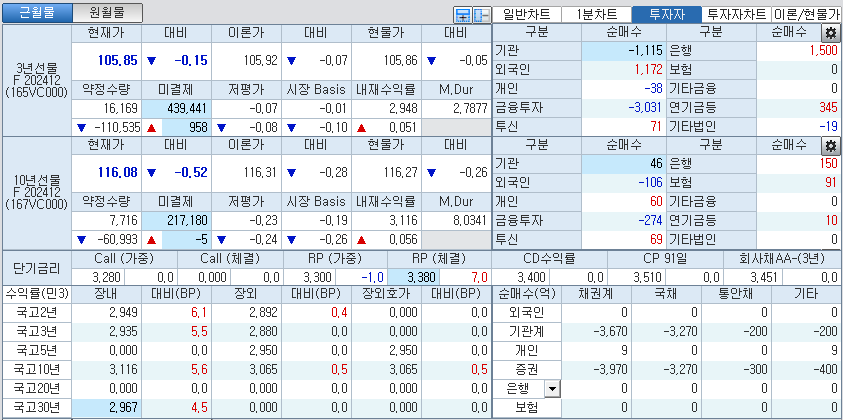Select the 국고10년 yield row label

coord(37,369)
